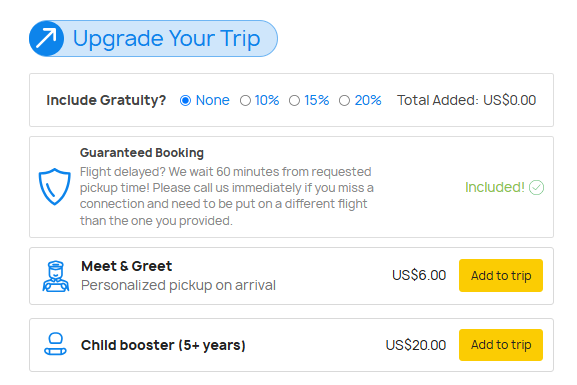Click the 10% label text

coord(267,100)
